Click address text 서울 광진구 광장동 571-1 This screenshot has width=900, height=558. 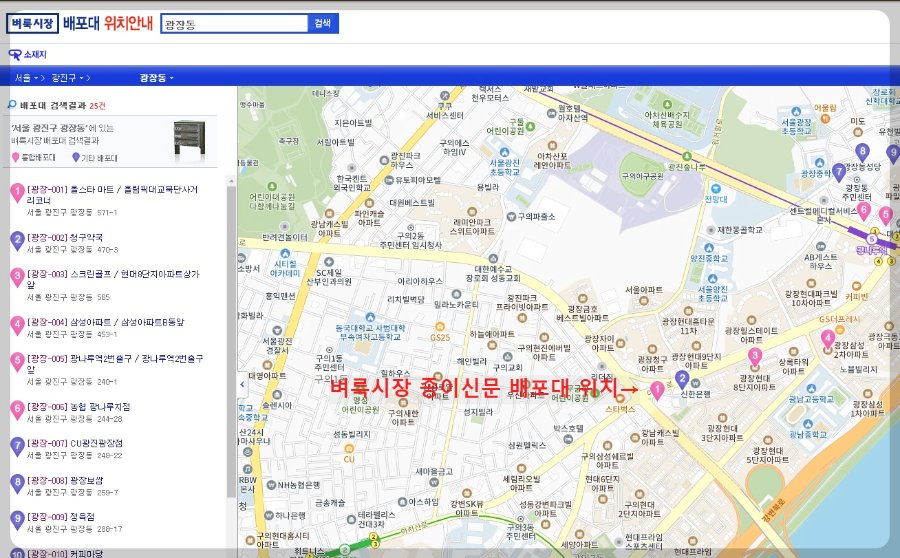coord(72,212)
